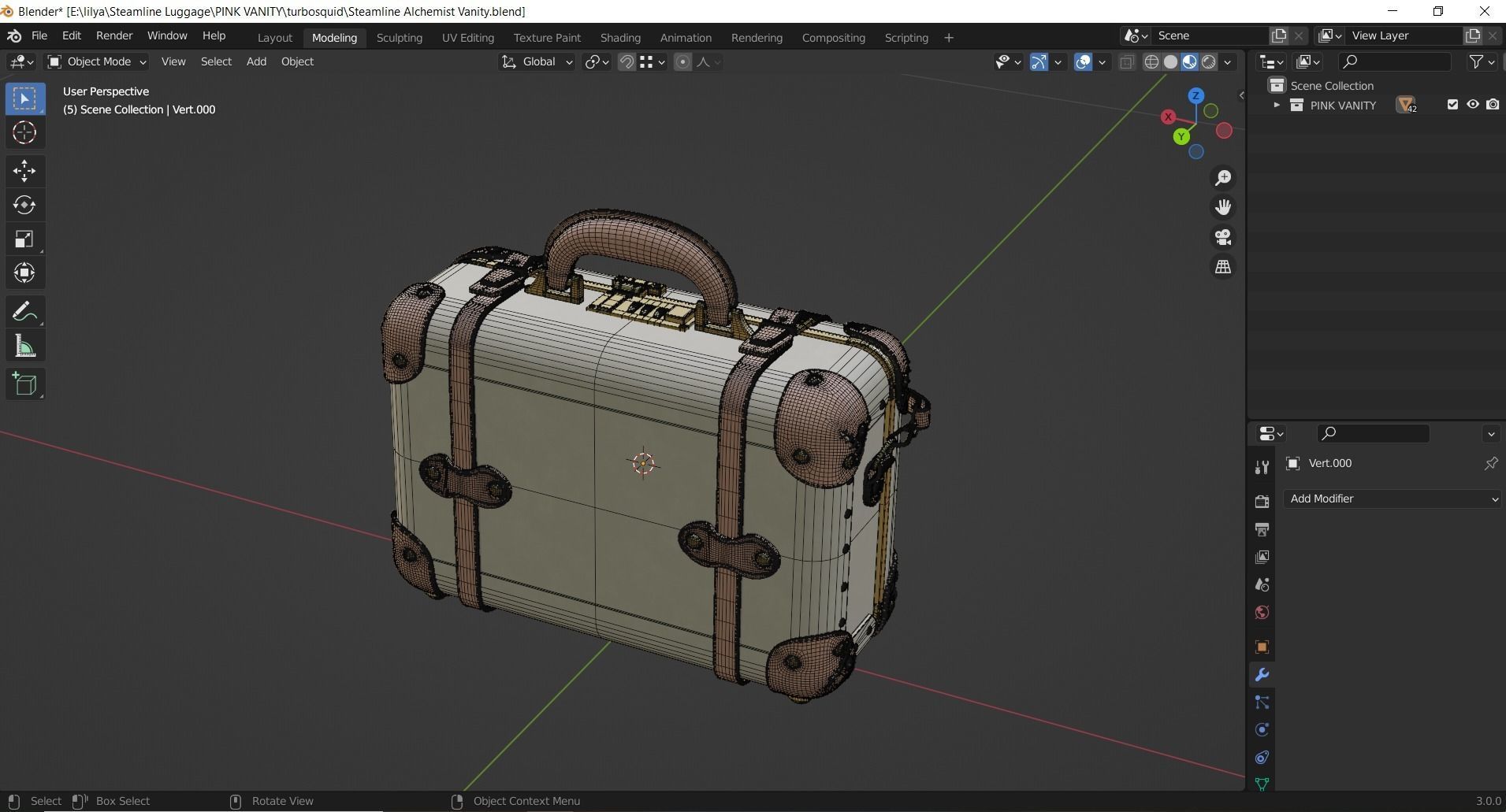Switch to the UV Editing workspace tab
Image resolution: width=1506 pixels, height=812 pixels.
pyautogui.click(x=468, y=38)
